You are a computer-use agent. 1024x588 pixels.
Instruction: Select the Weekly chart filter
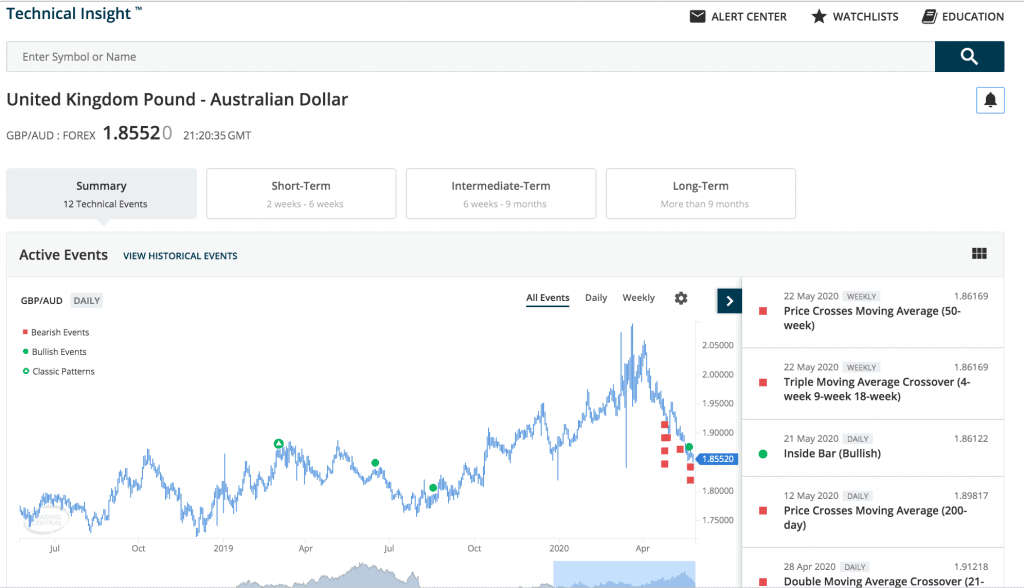[638, 298]
